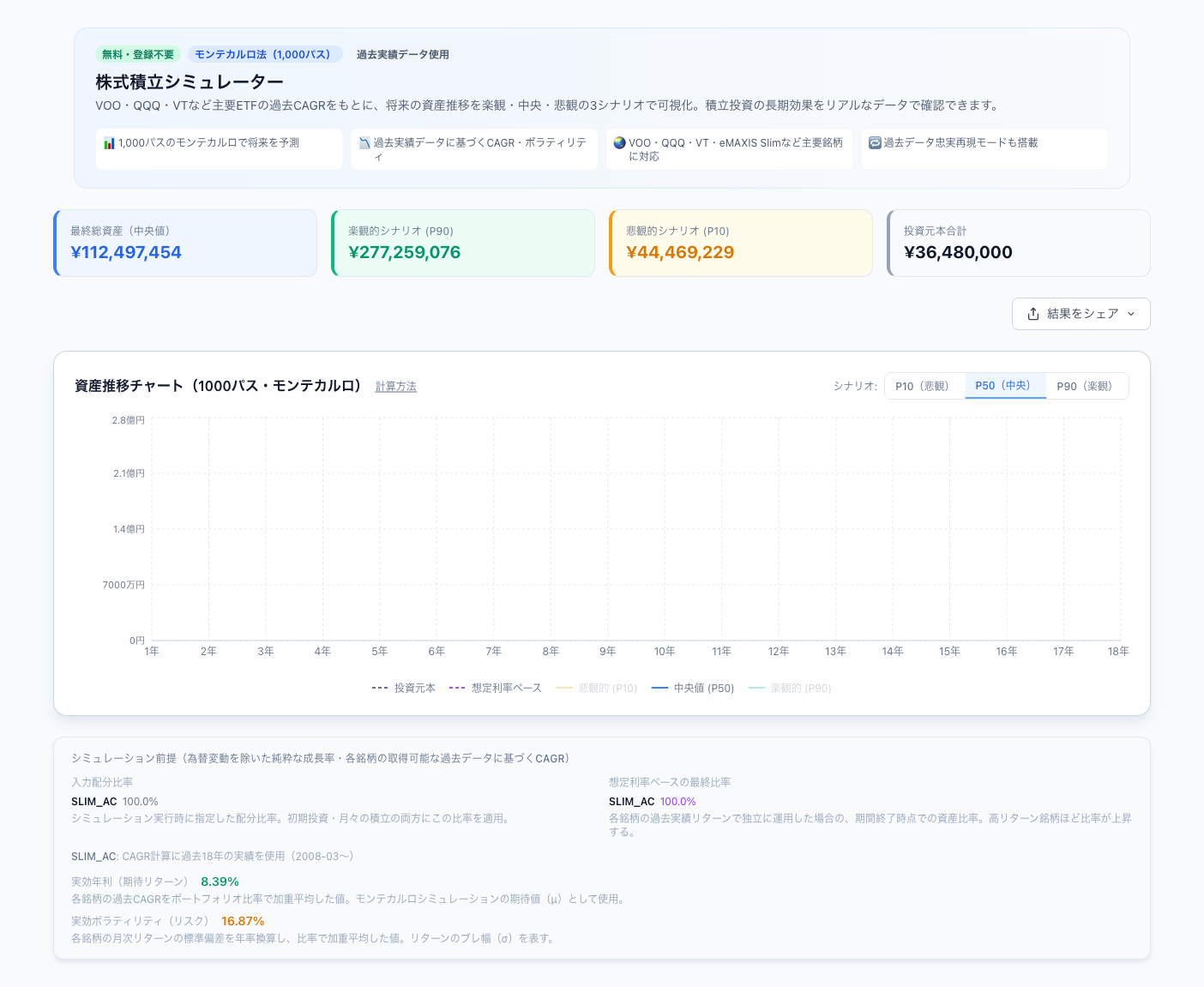Open the 結果をシェア dropdown chevron

[1131, 314]
